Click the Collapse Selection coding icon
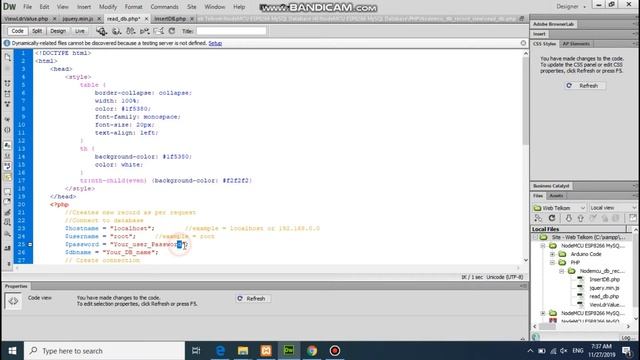This screenshot has height=360, width=640. click(x=7, y=94)
